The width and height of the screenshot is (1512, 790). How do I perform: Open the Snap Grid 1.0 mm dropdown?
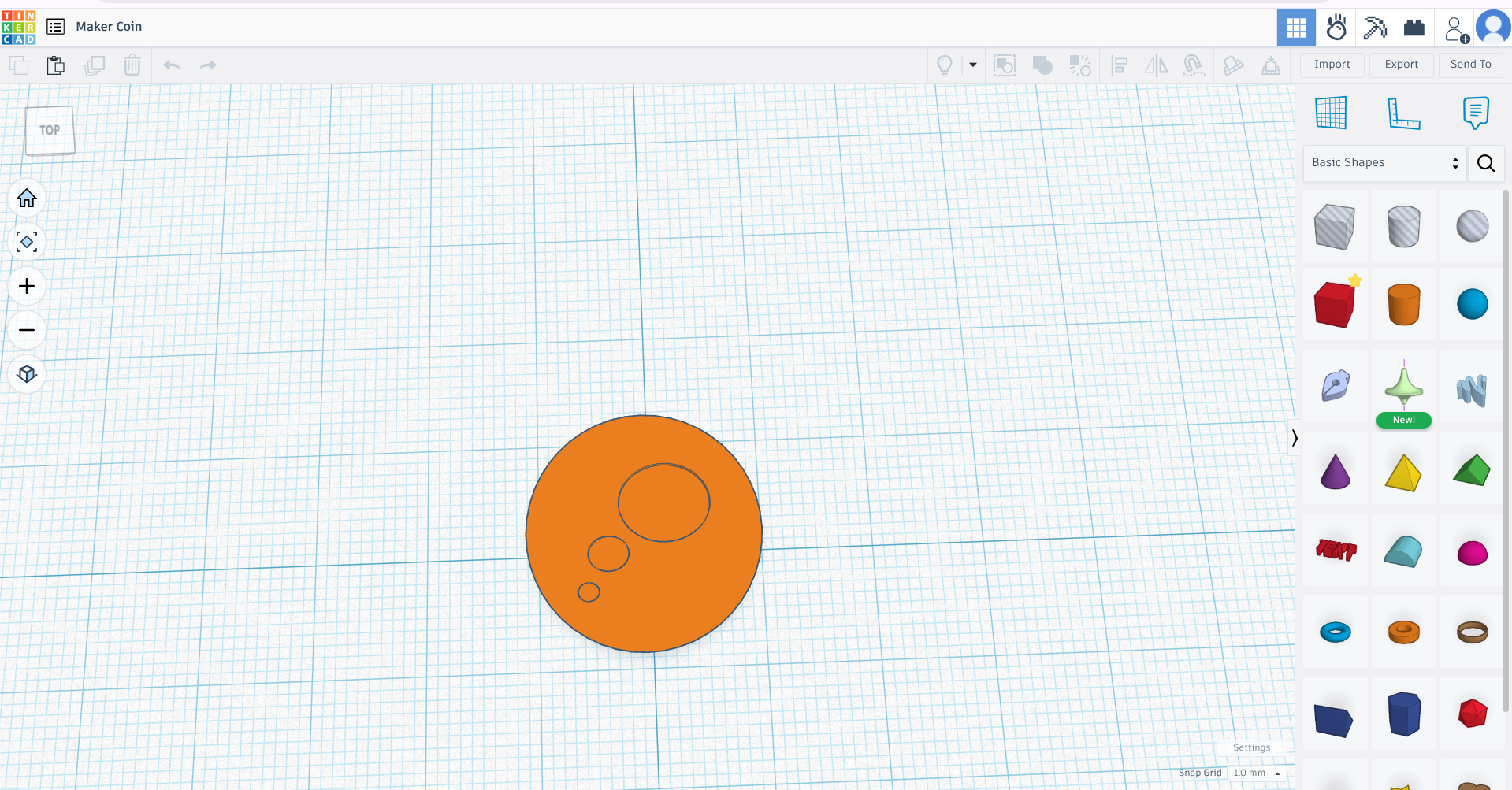[1257, 773]
